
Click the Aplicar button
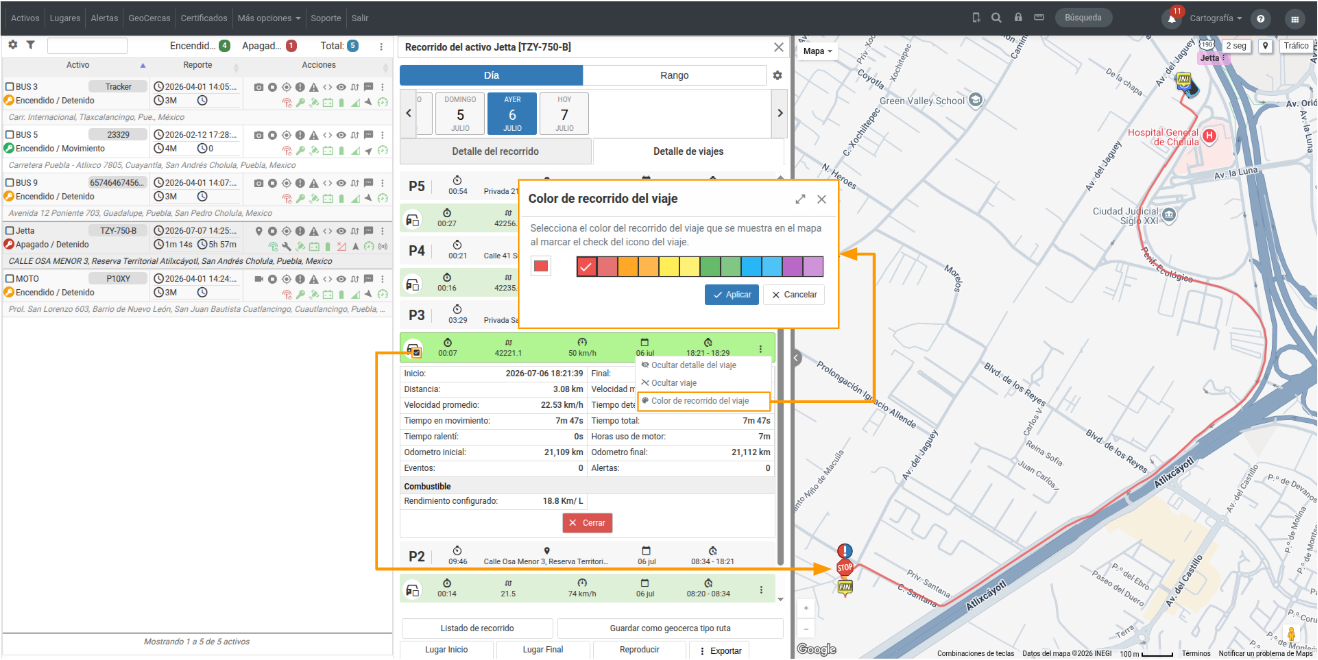pos(732,295)
